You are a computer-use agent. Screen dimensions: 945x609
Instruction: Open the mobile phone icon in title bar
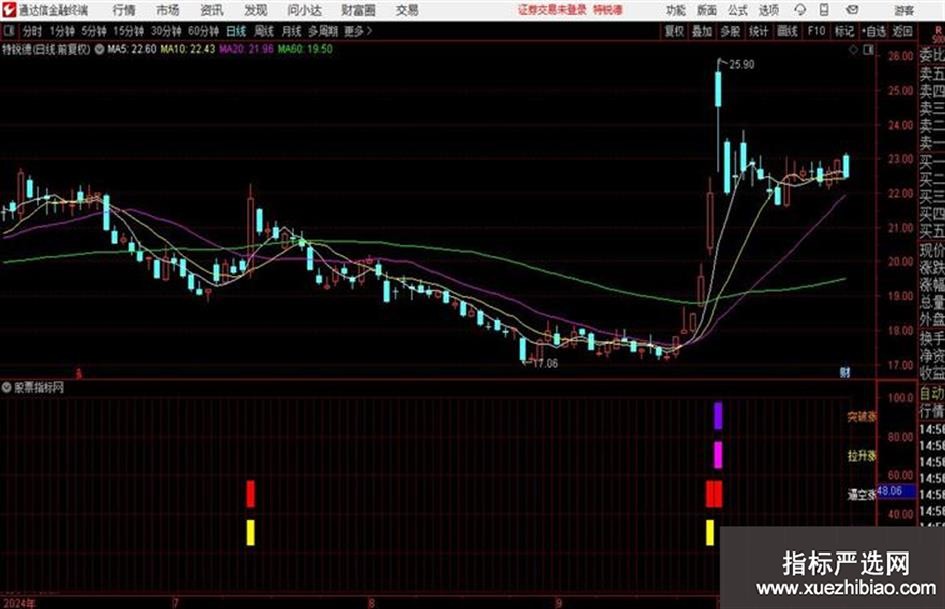pyautogui.click(x=824, y=10)
